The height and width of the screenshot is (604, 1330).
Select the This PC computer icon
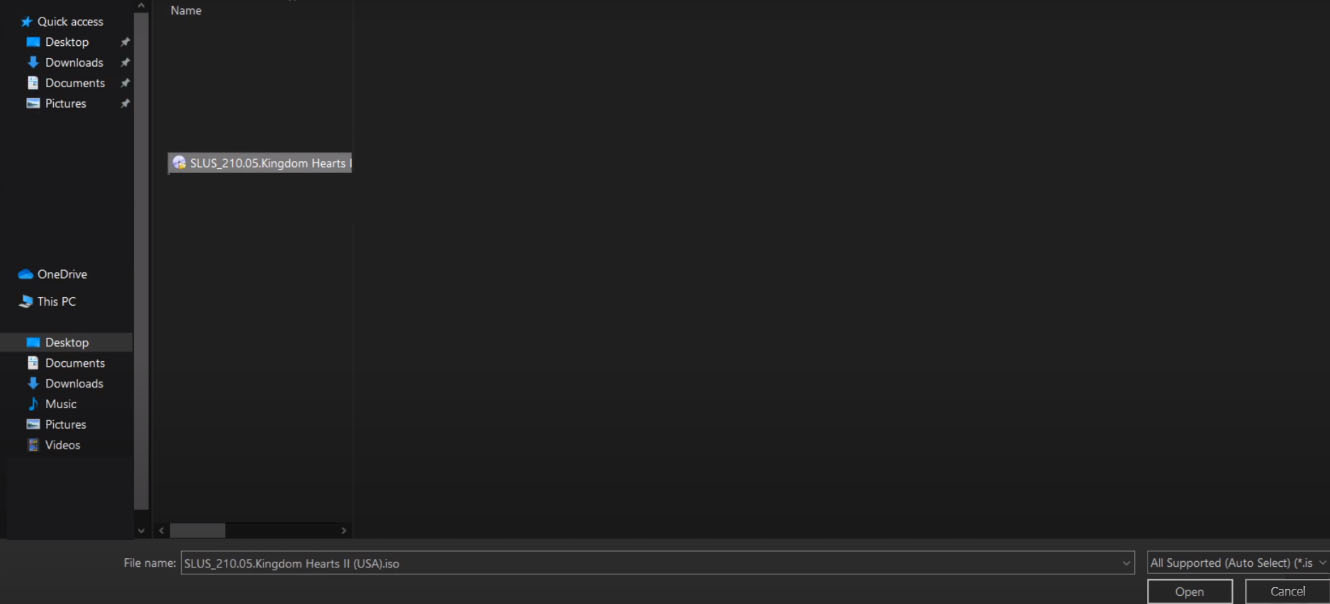point(26,302)
